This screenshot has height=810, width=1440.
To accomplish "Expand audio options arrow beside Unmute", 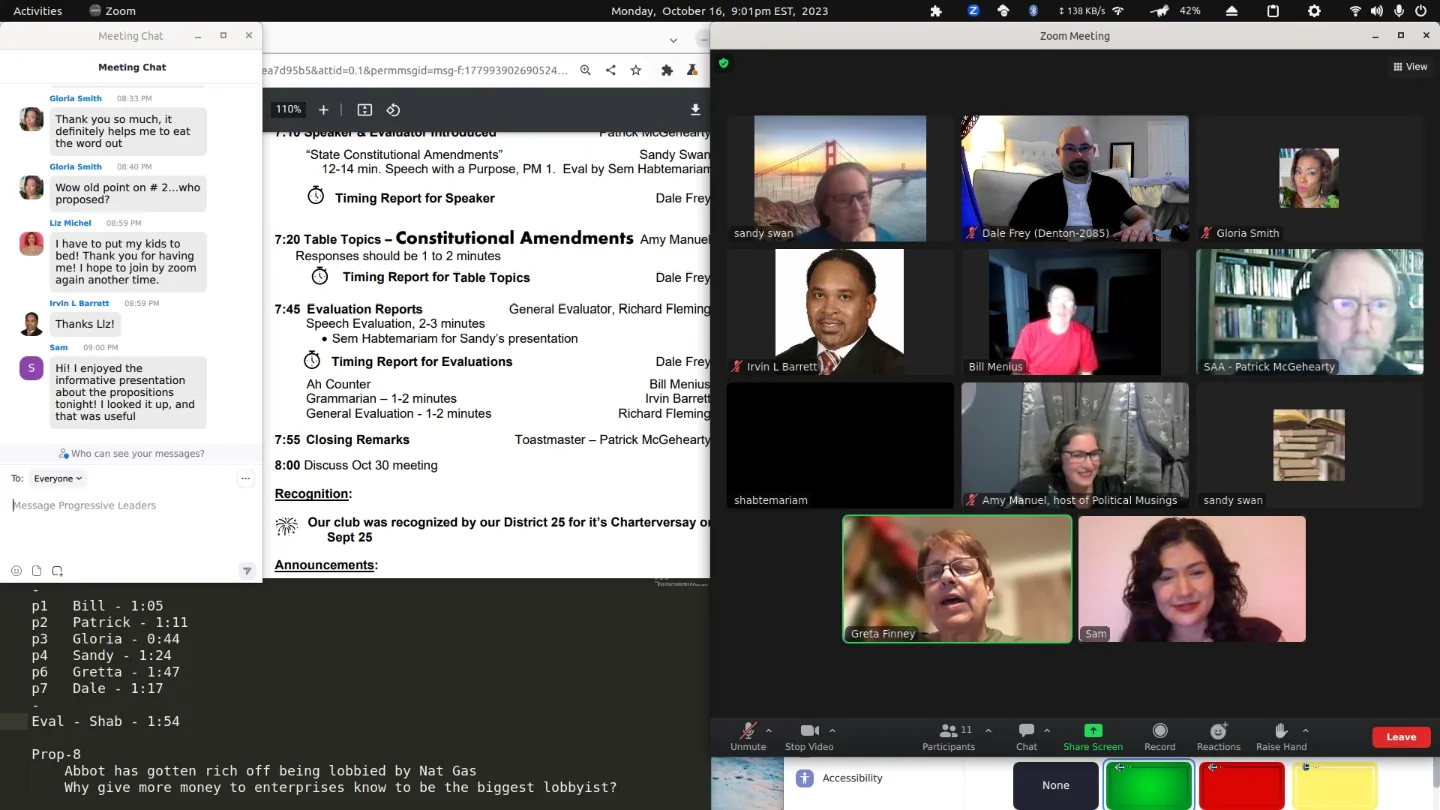I will (x=771, y=730).
